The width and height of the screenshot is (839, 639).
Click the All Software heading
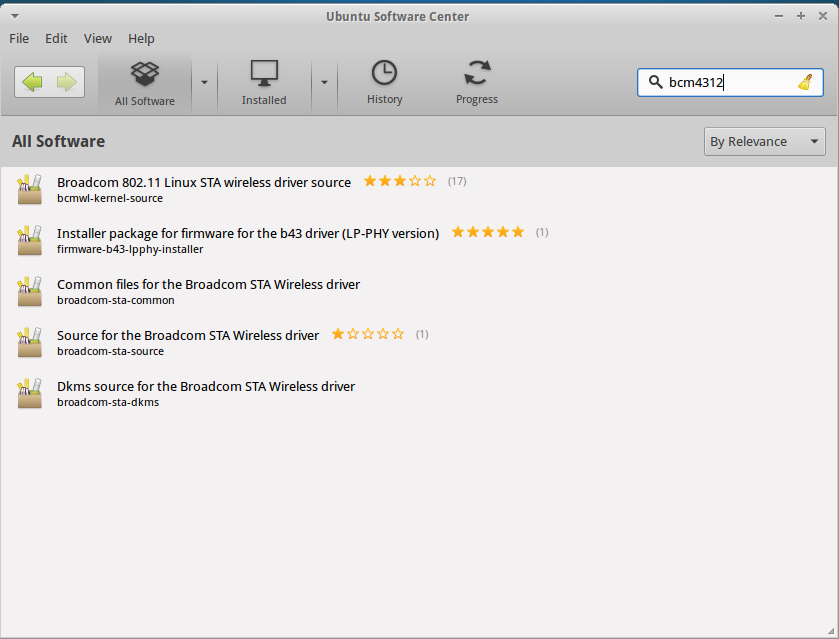tap(58, 141)
